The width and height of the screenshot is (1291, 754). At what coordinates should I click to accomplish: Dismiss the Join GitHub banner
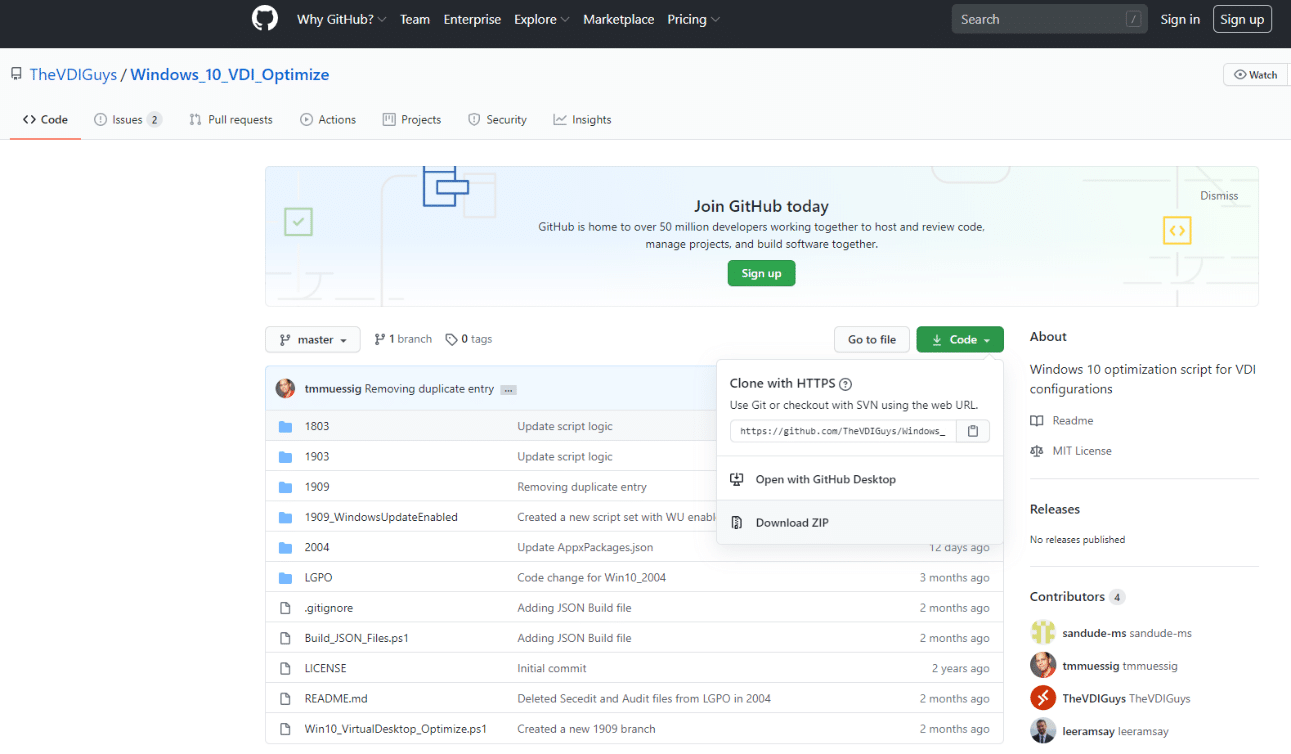pyautogui.click(x=1219, y=196)
